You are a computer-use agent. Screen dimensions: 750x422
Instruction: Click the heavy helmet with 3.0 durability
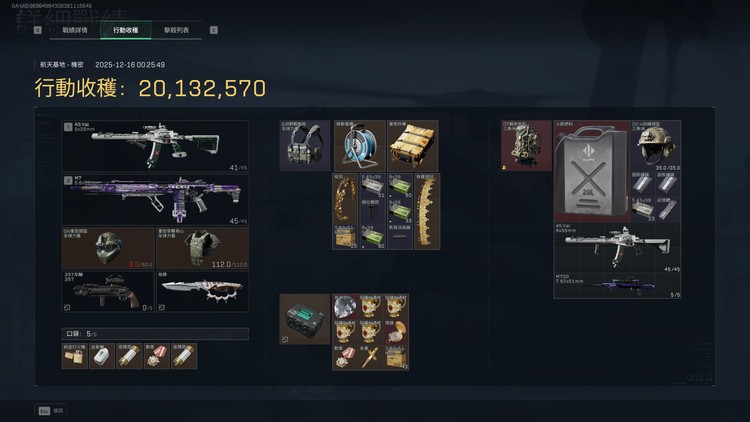(108, 248)
